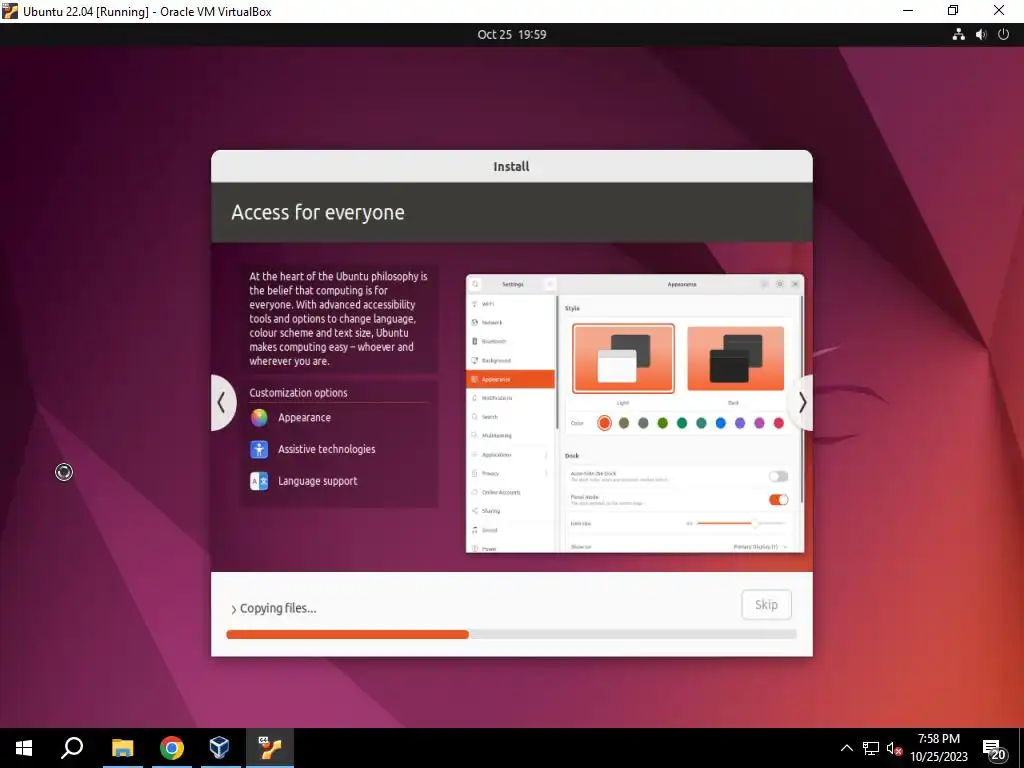Image resolution: width=1024 pixels, height=768 pixels.
Task: Select the running Ubuntu VM taskbar icon
Action: point(269,748)
